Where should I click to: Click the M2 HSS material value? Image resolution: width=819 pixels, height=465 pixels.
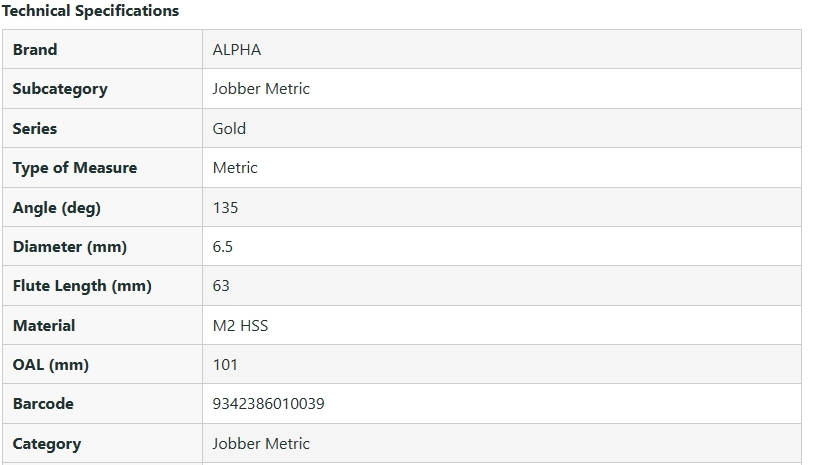tap(240, 325)
